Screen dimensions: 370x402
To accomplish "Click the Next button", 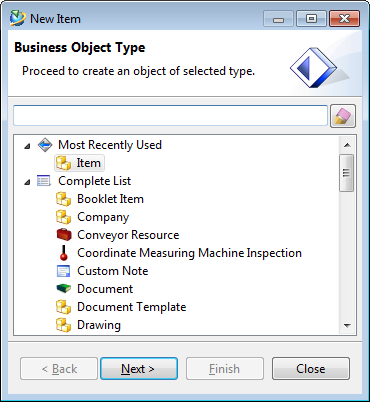I will tap(139, 369).
